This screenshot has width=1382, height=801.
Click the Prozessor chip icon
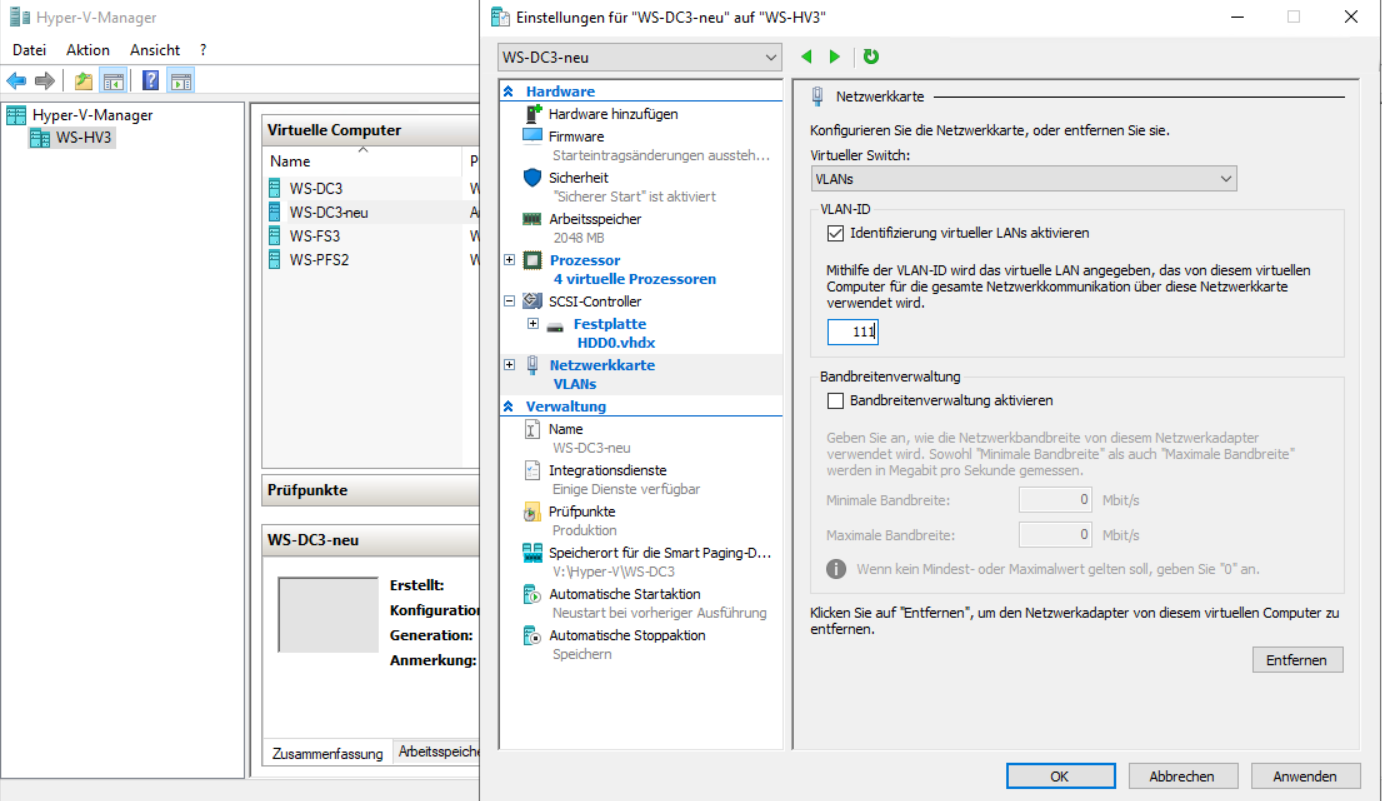[x=533, y=260]
